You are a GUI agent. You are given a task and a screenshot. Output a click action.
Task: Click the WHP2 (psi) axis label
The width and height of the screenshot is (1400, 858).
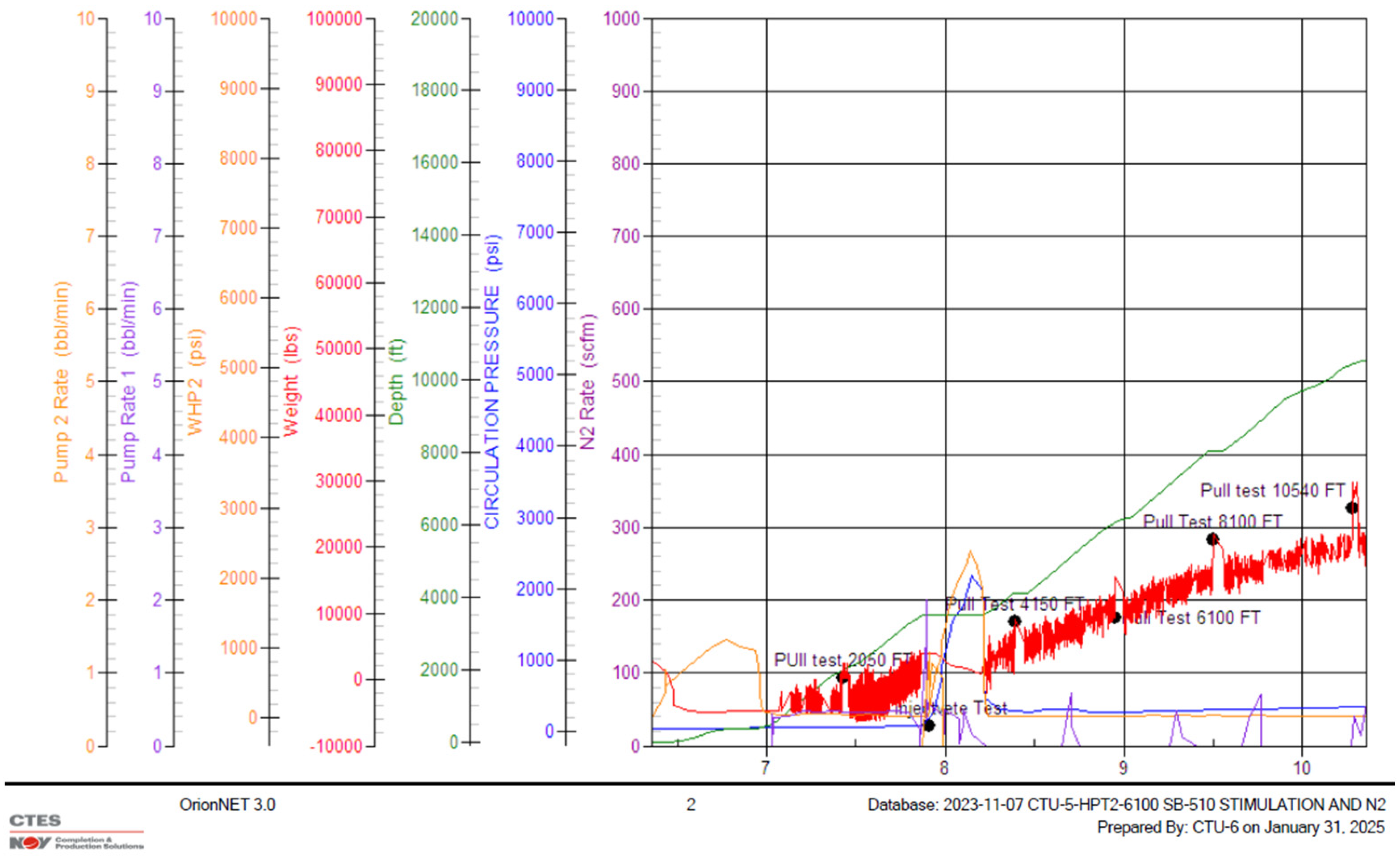click(196, 382)
